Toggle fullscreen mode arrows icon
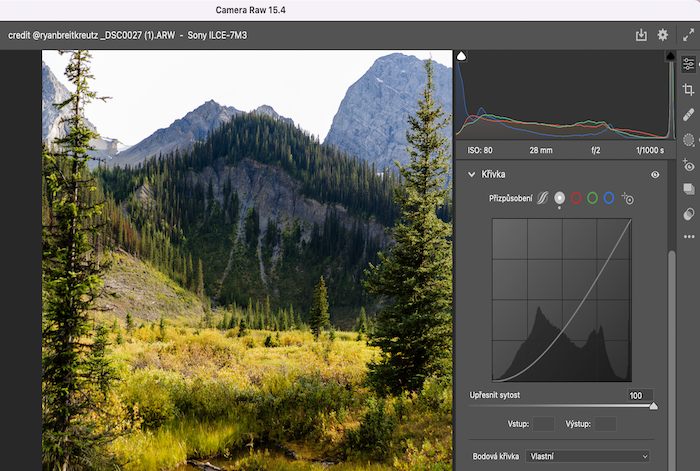The height and width of the screenshot is (471, 700). (x=688, y=35)
